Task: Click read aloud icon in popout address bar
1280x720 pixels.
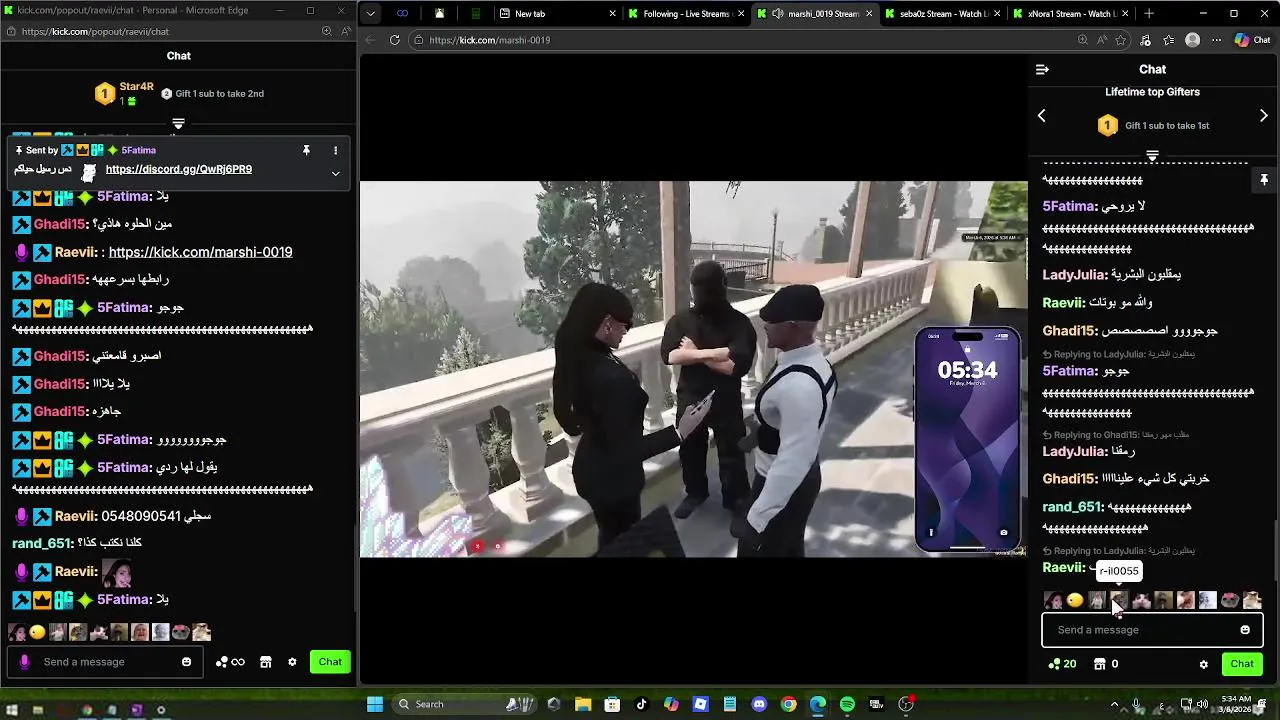Action: [345, 31]
